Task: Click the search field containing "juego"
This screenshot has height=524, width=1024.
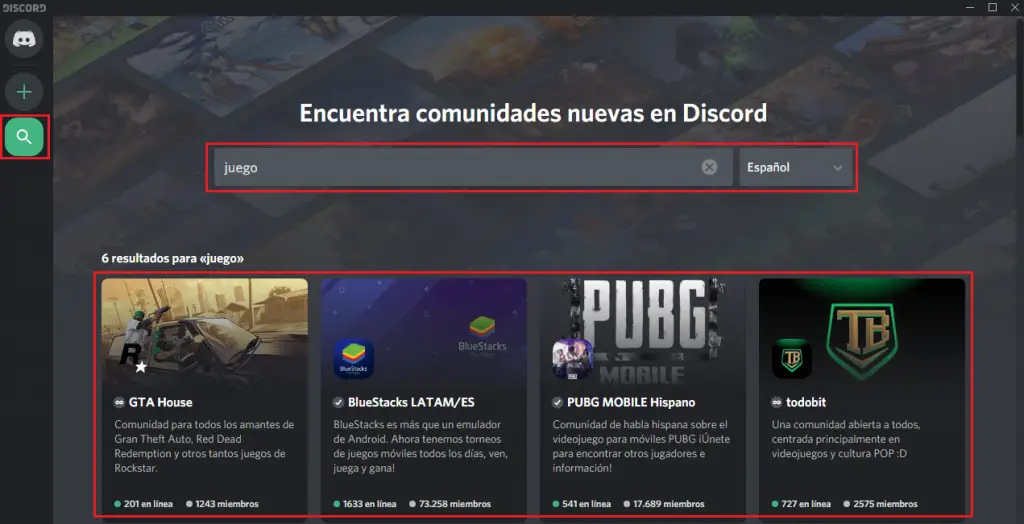Action: [x=473, y=167]
